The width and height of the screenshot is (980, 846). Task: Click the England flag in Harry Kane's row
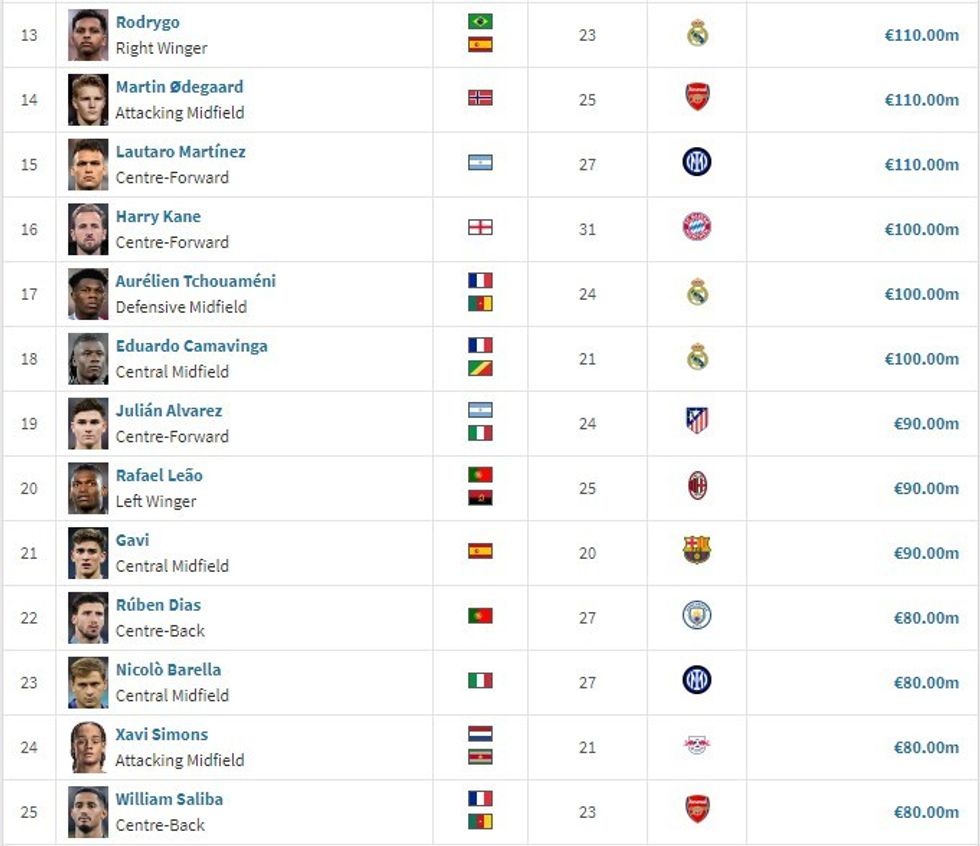click(x=480, y=228)
